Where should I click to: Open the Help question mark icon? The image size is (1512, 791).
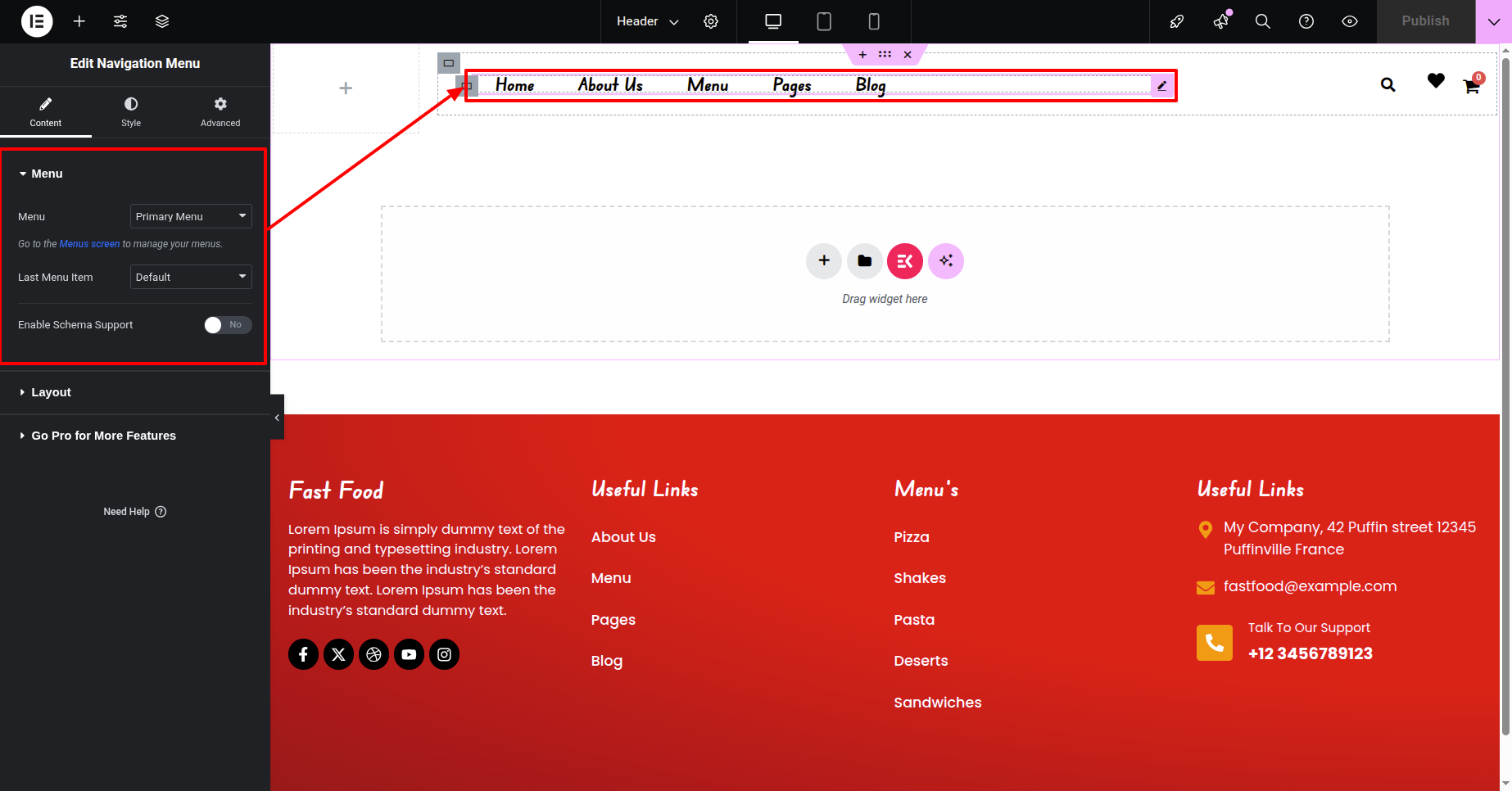point(1306,21)
